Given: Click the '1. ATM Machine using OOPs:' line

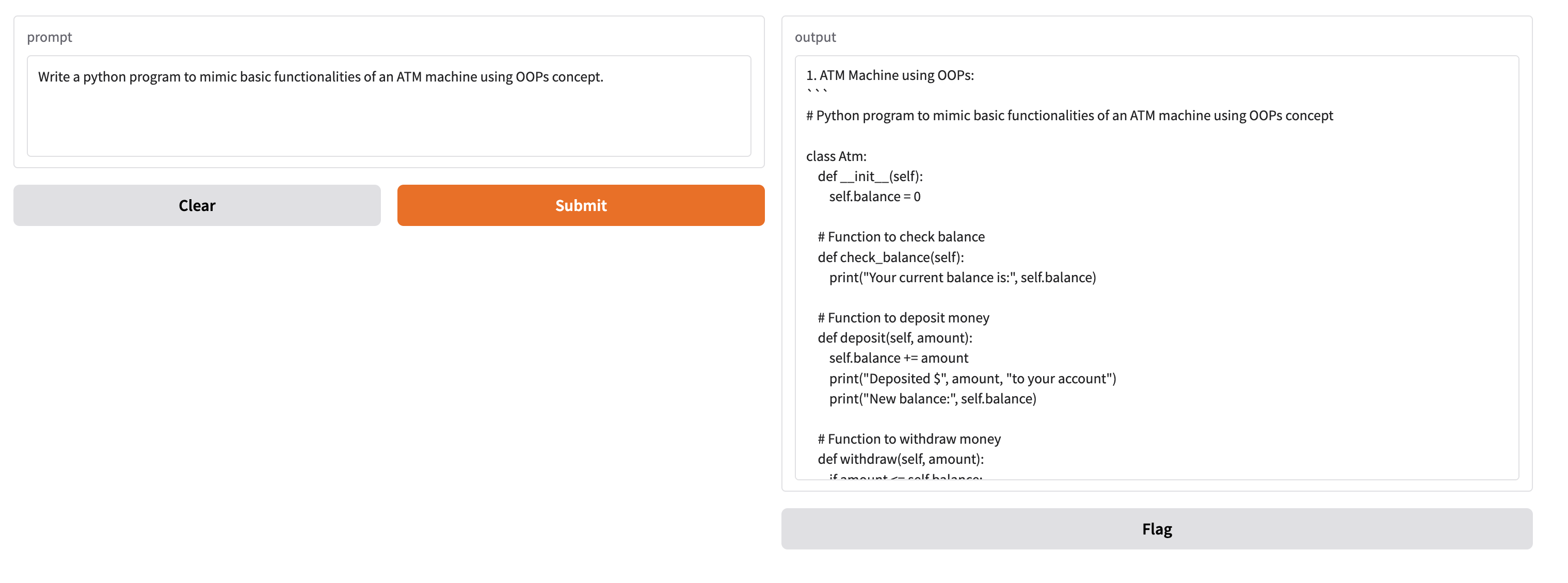Looking at the screenshot, I should click(x=889, y=75).
